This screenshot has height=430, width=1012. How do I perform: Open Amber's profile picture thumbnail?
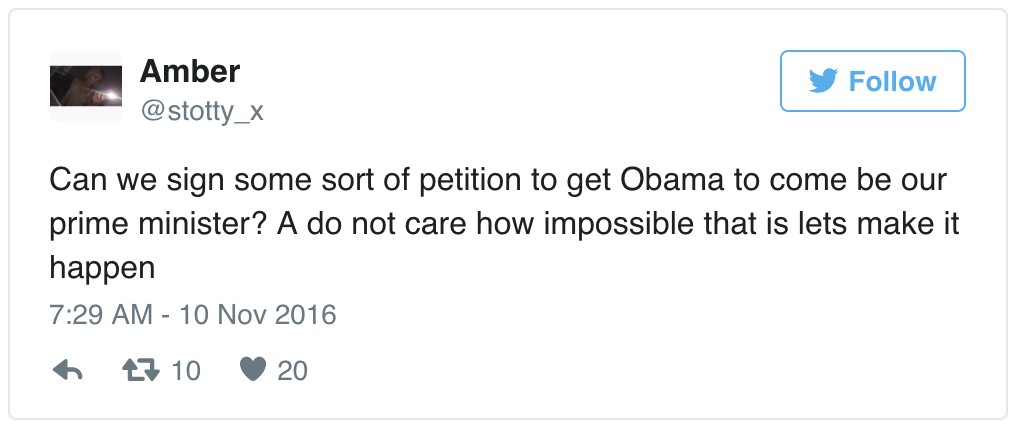[x=85, y=86]
